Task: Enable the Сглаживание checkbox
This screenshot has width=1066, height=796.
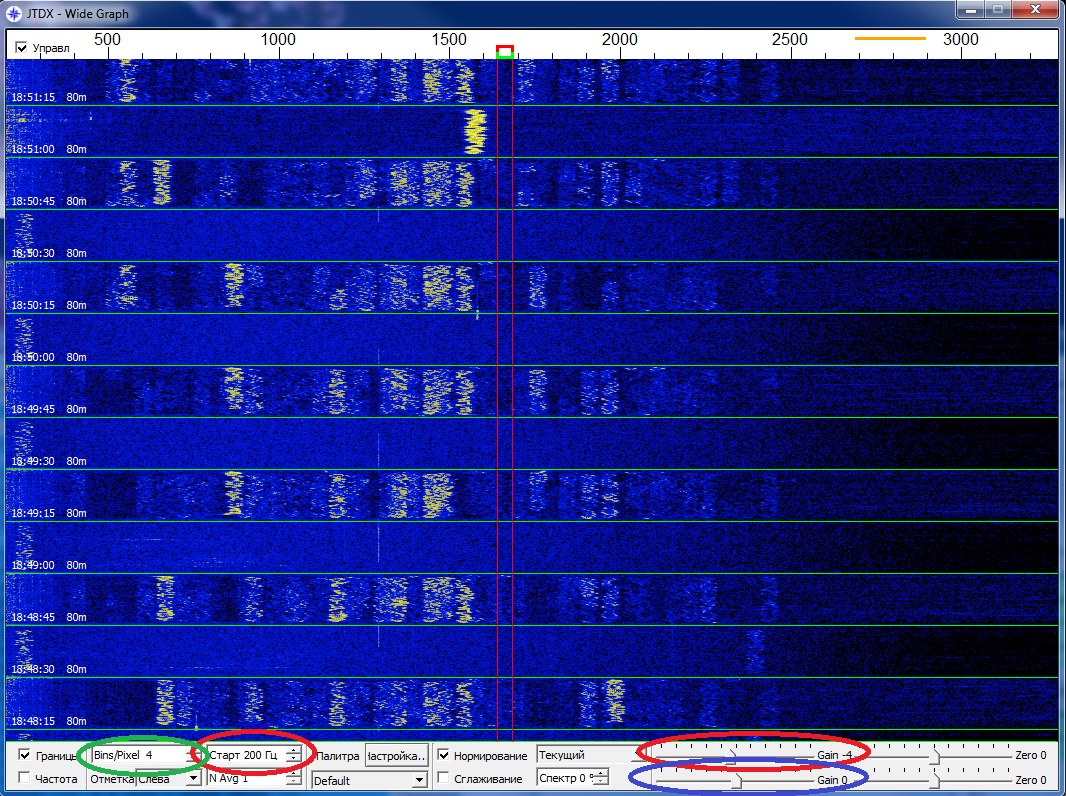Action: [445, 779]
